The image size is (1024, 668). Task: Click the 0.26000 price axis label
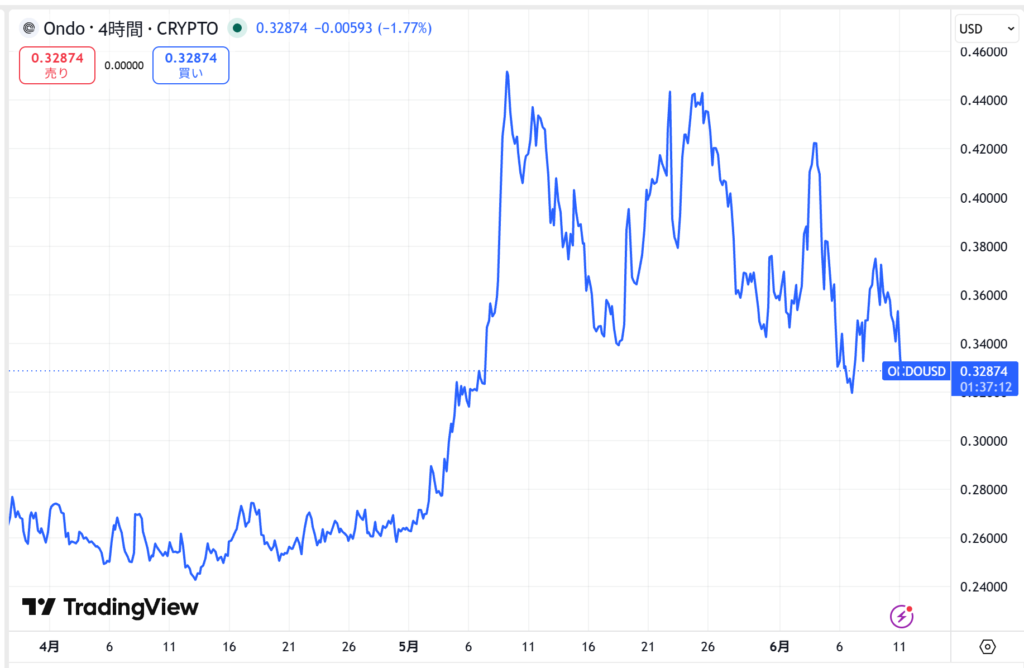point(984,538)
